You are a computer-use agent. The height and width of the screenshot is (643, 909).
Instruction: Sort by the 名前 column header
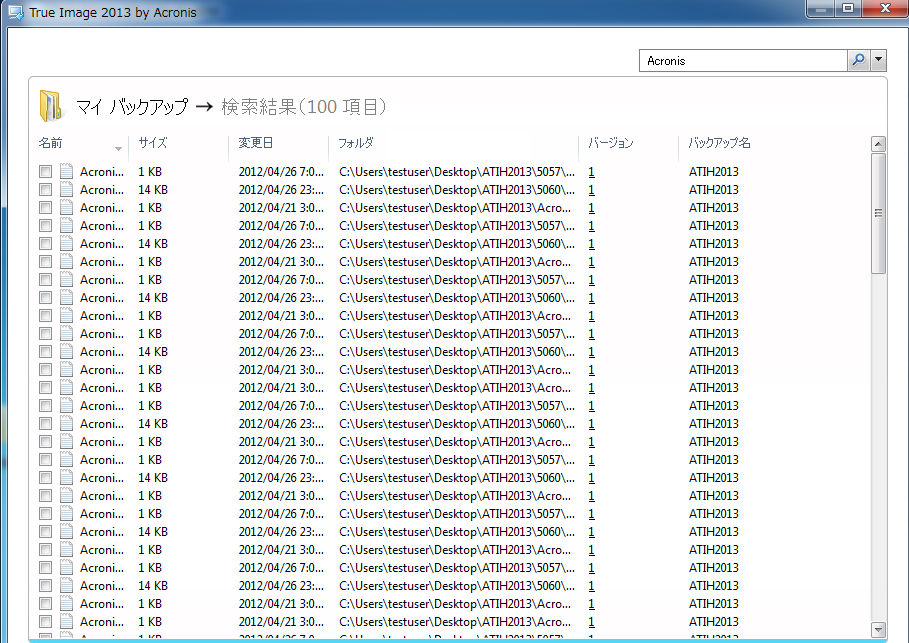pyautogui.click(x=50, y=143)
